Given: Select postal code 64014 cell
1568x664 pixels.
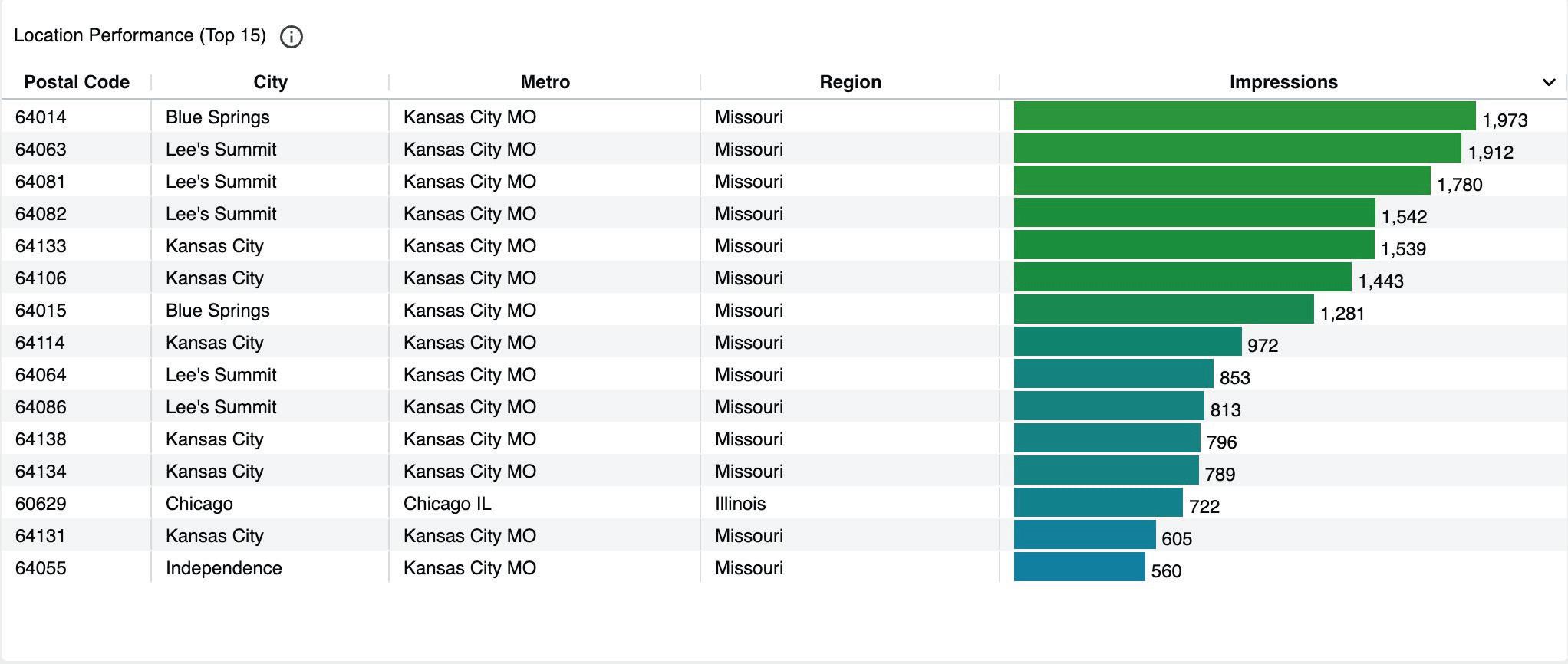Looking at the screenshot, I should [41, 117].
